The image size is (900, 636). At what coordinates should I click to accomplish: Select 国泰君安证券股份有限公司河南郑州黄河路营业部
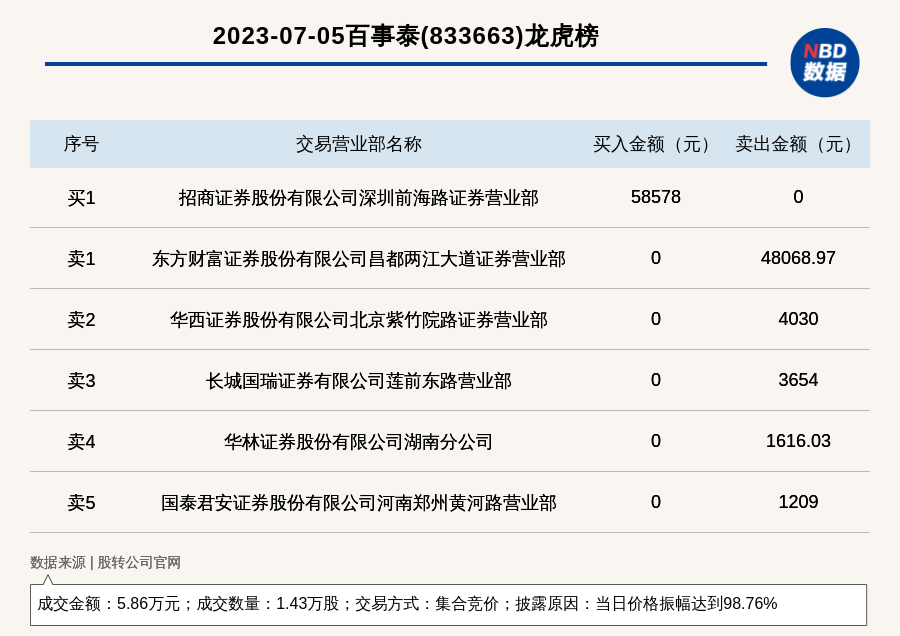coord(359,503)
